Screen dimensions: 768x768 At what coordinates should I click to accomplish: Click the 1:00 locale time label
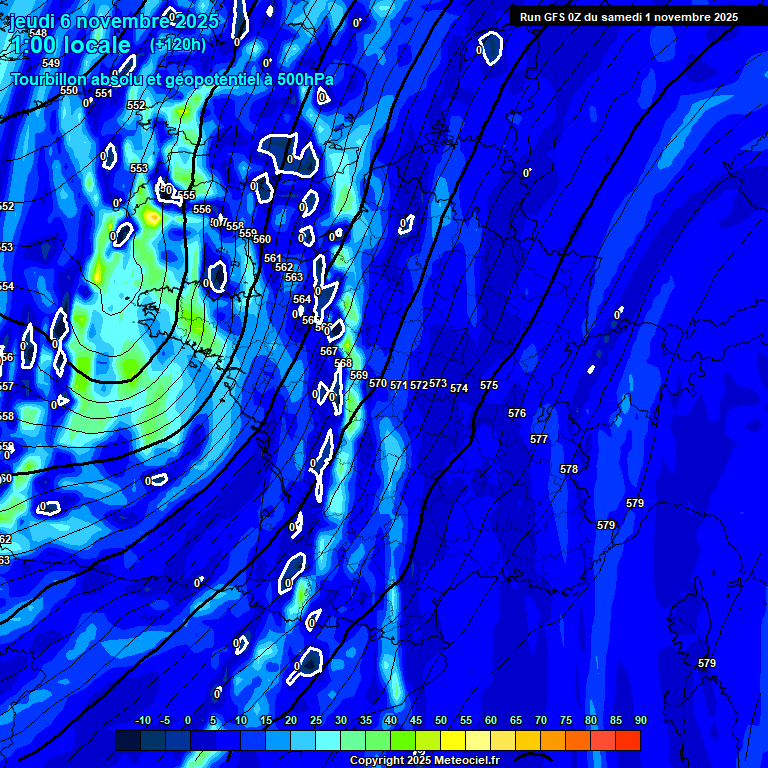tap(70, 45)
